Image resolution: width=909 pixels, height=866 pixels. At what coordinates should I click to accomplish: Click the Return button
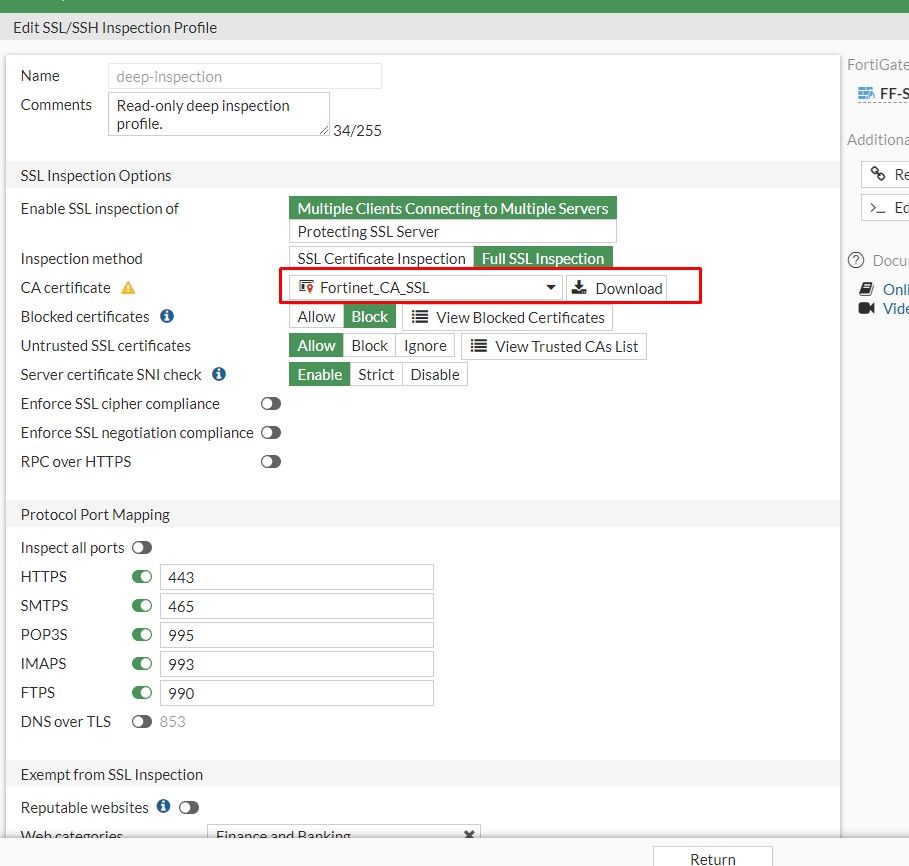click(x=712, y=858)
